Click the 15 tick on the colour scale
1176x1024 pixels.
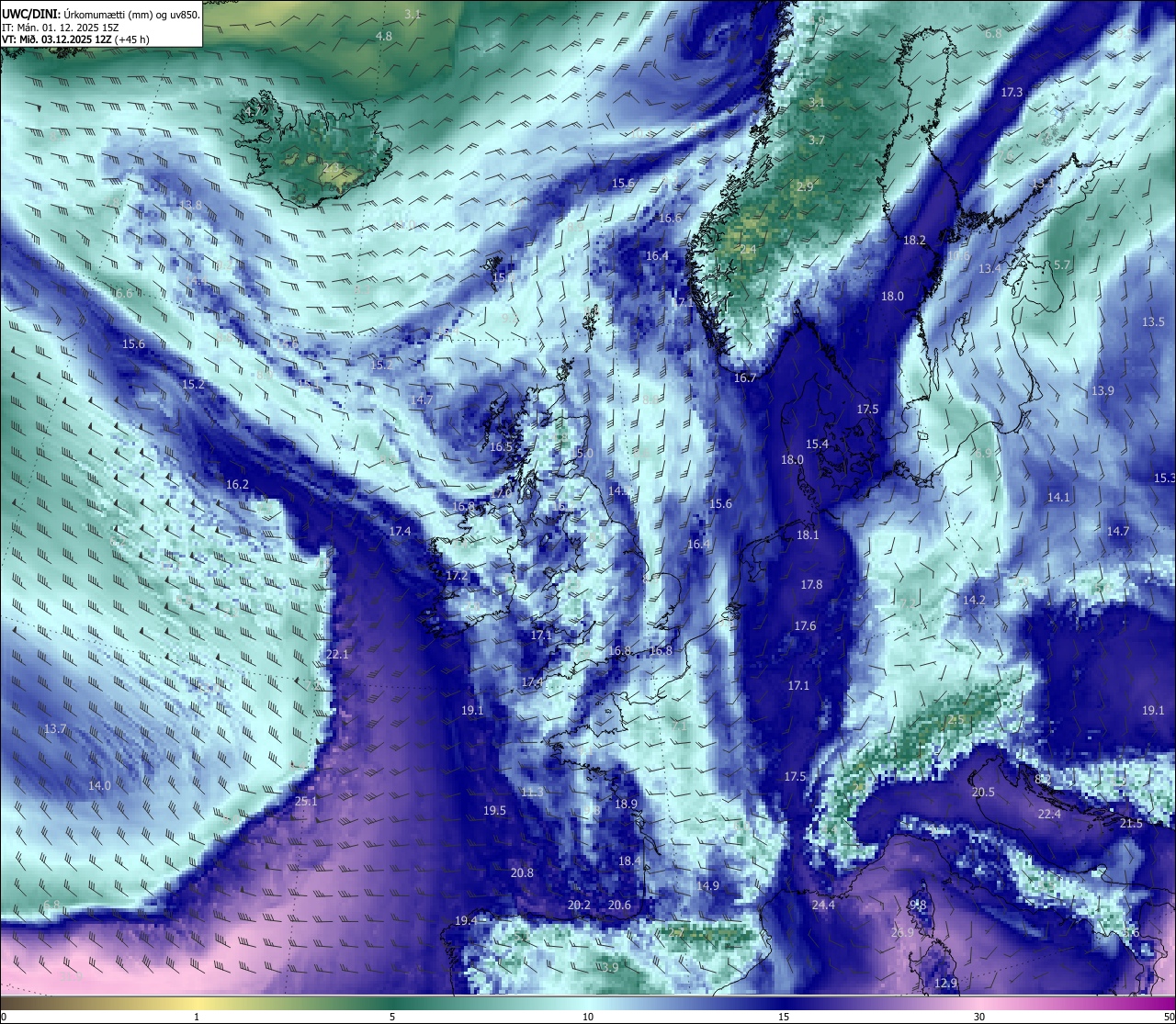[x=784, y=1017]
